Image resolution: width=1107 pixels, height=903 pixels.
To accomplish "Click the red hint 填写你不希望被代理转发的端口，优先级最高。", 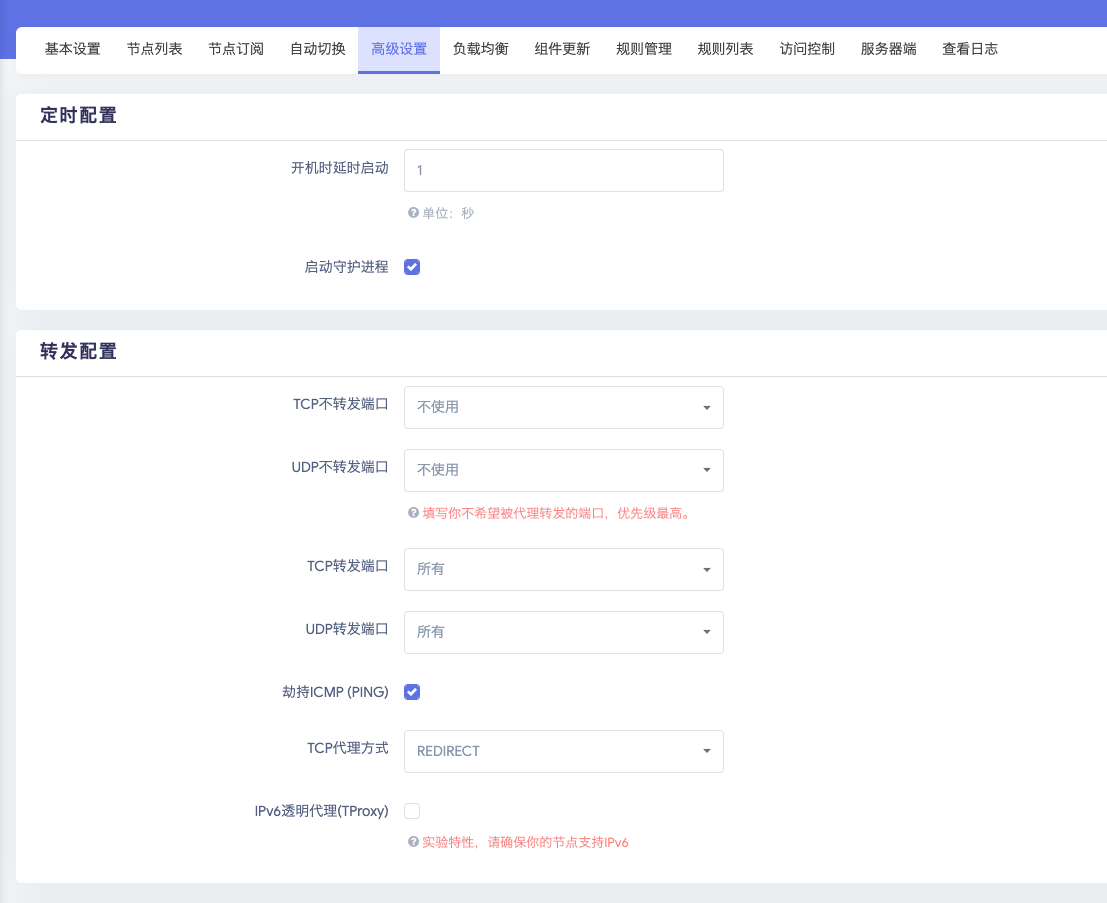I will (556, 513).
